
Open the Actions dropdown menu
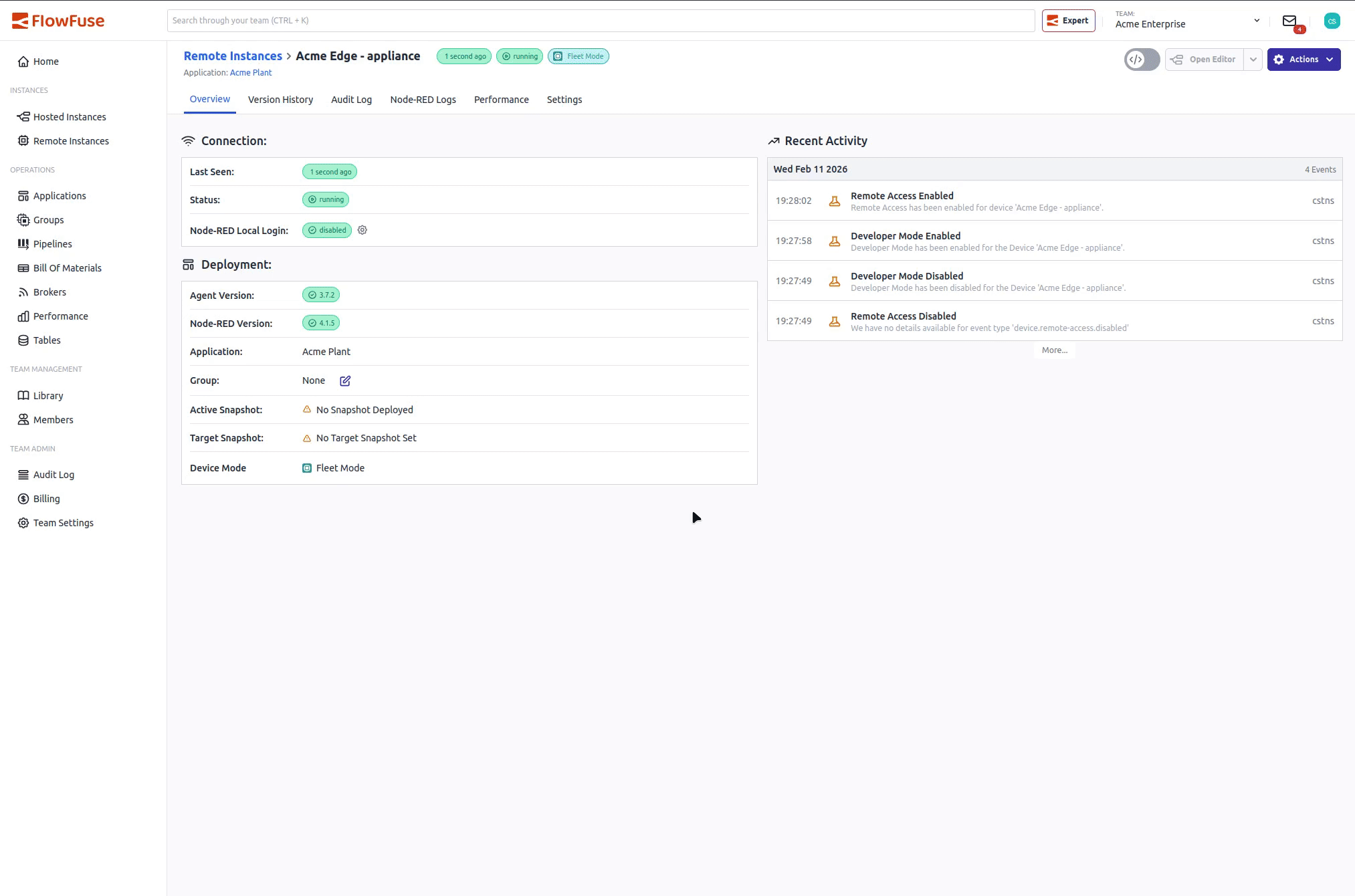pos(1303,60)
